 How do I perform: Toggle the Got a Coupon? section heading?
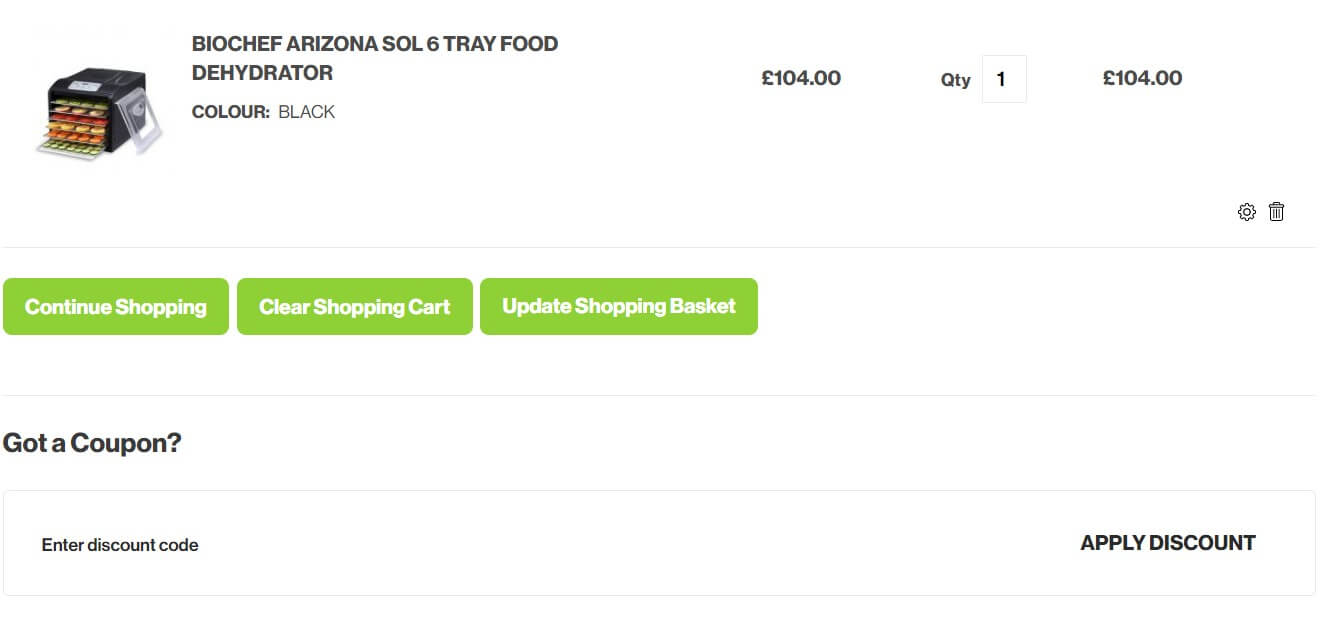click(x=92, y=443)
